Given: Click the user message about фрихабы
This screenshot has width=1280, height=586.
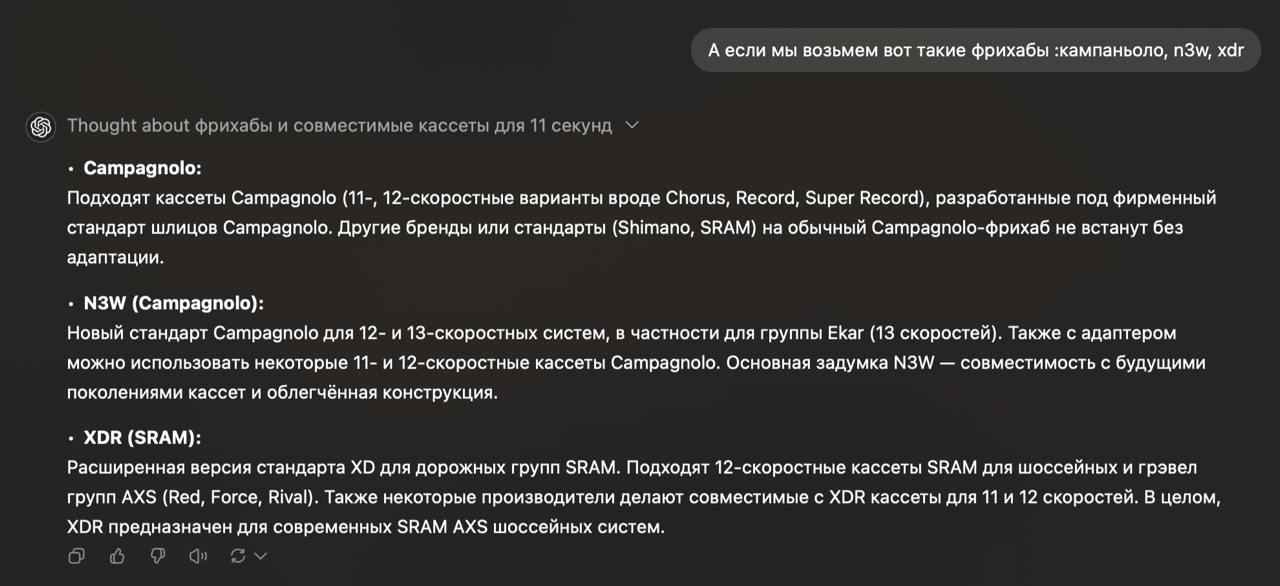Looking at the screenshot, I should [976, 50].
